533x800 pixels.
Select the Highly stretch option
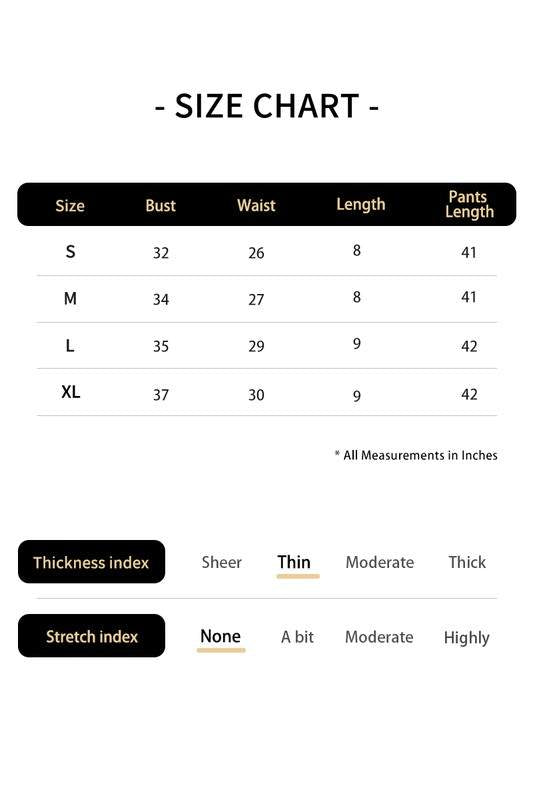coord(467,637)
